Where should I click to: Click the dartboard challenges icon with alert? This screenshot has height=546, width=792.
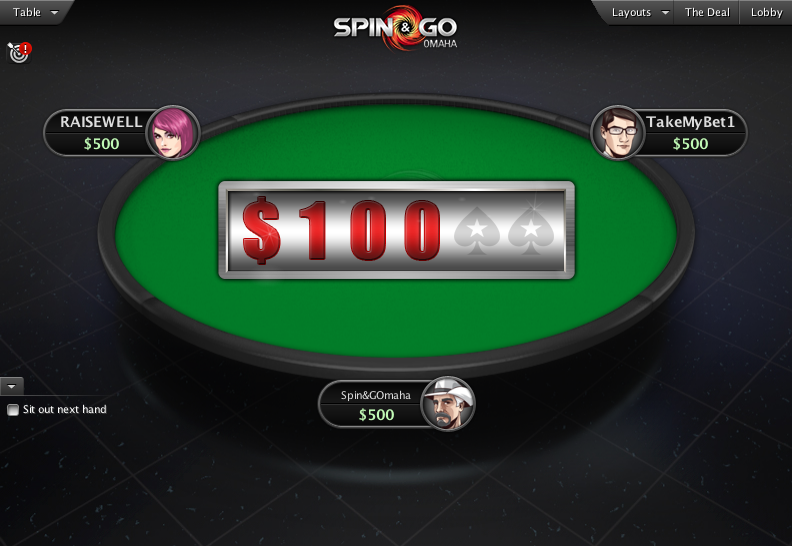click(19, 53)
